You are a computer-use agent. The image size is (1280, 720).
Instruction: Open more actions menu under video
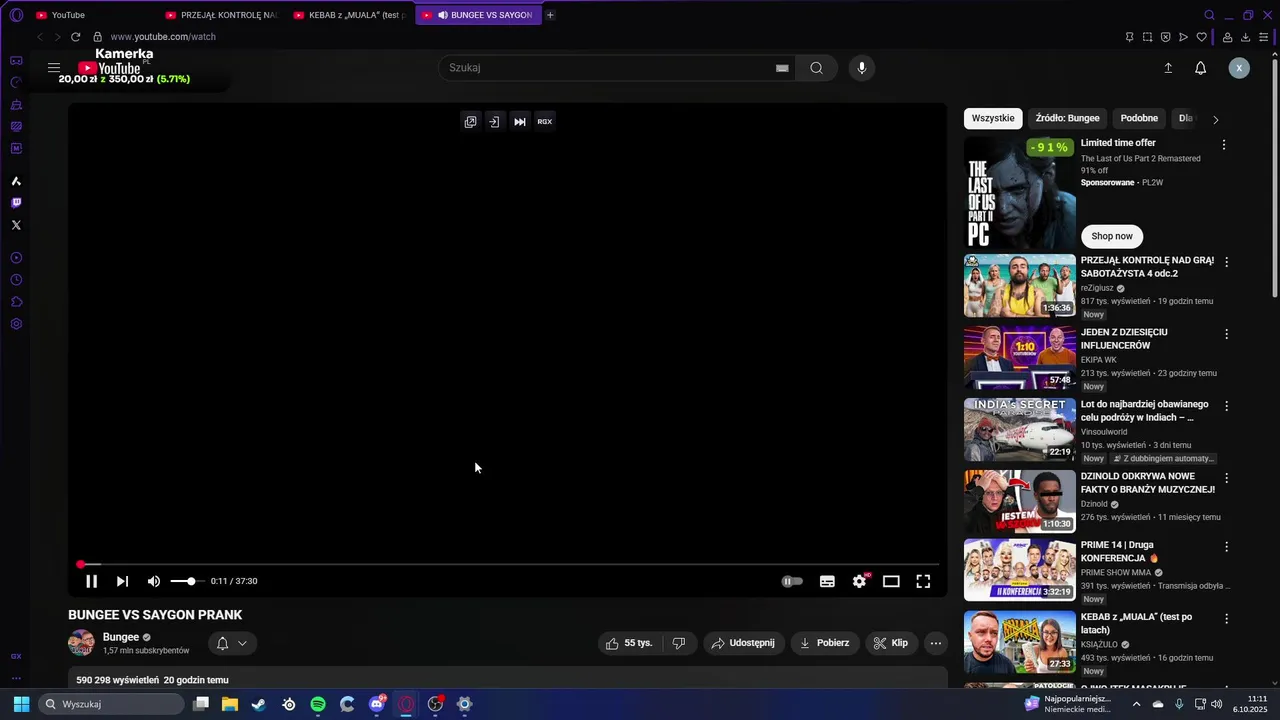click(936, 643)
